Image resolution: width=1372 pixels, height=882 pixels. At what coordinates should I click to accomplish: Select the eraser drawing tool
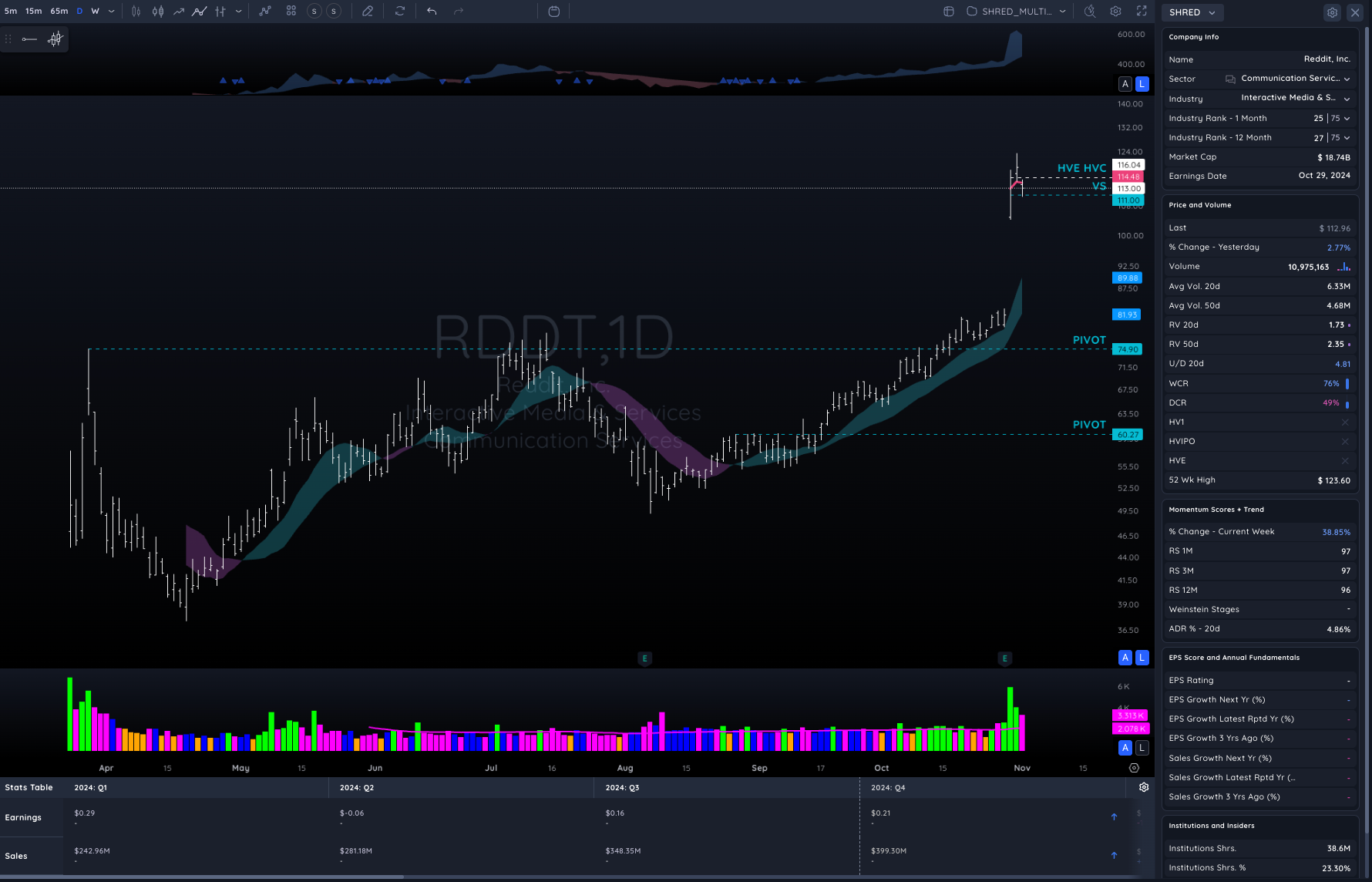click(x=368, y=12)
